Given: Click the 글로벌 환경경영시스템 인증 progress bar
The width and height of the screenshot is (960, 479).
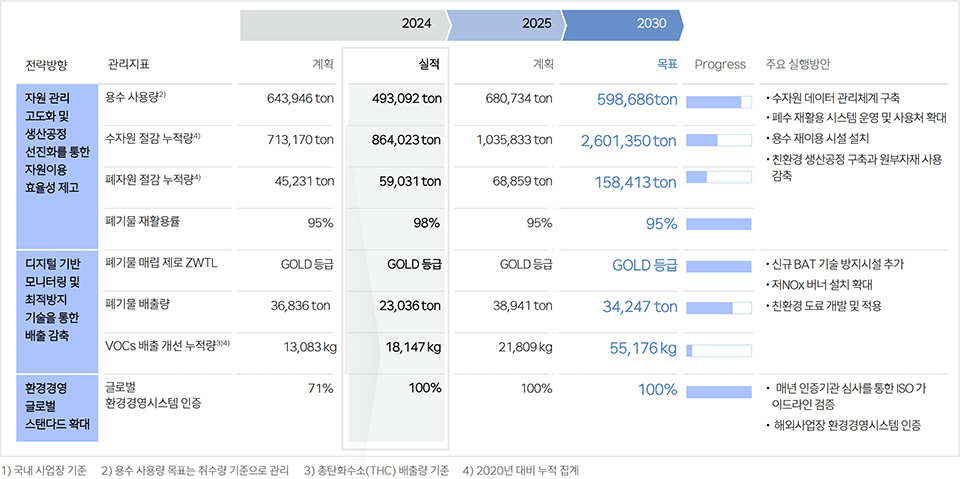Looking at the screenshot, I should tap(719, 390).
